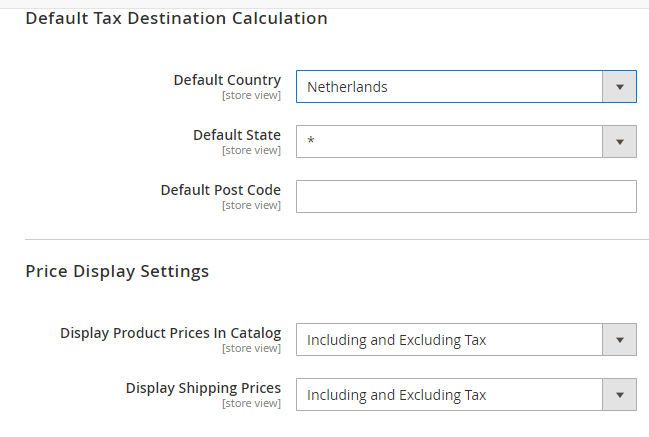This screenshot has width=649, height=437.
Task: Click store view scope under Display Shipping Prices
Action: pos(251,404)
